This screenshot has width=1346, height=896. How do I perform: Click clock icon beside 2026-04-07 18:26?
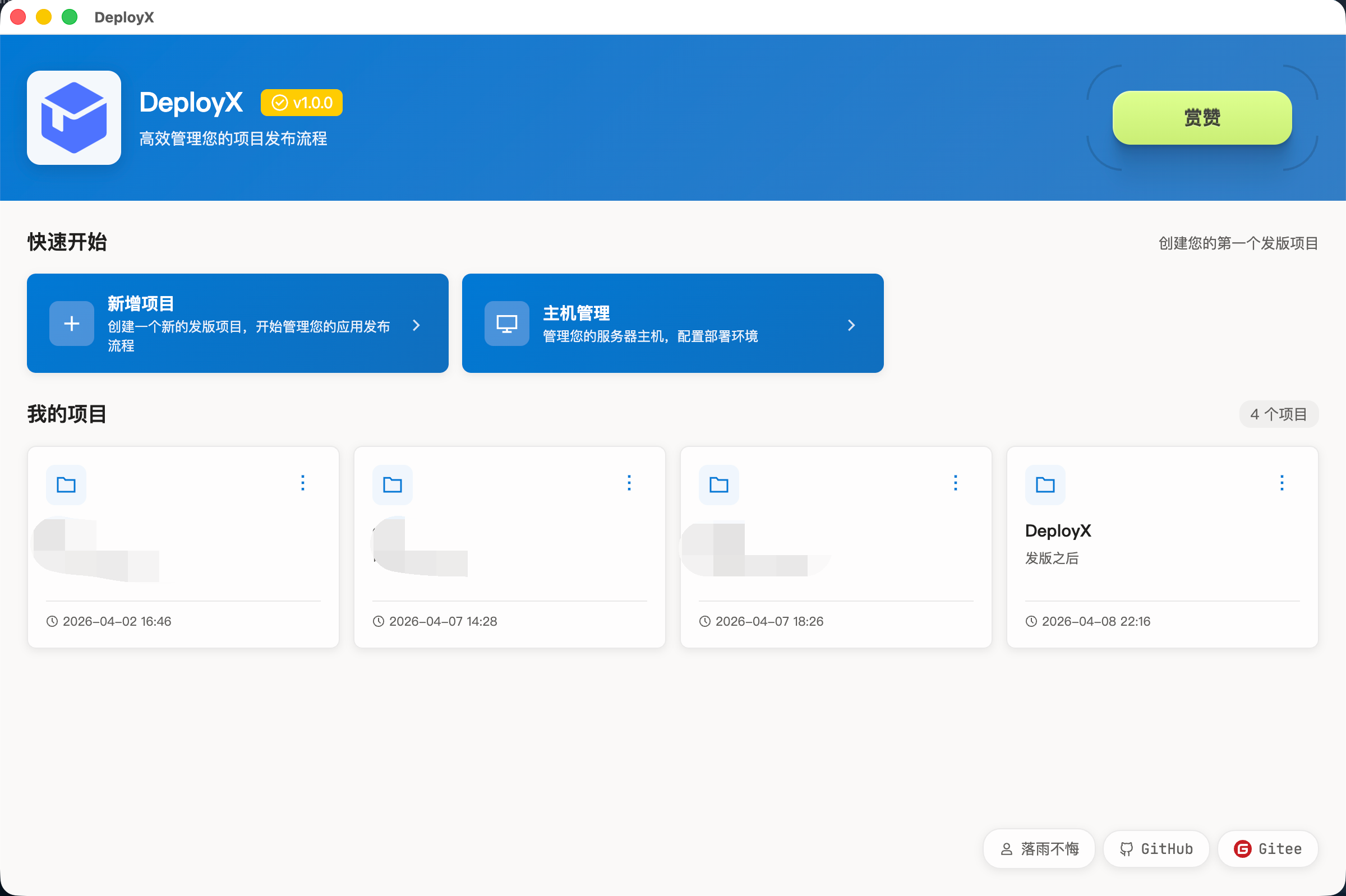tap(705, 621)
